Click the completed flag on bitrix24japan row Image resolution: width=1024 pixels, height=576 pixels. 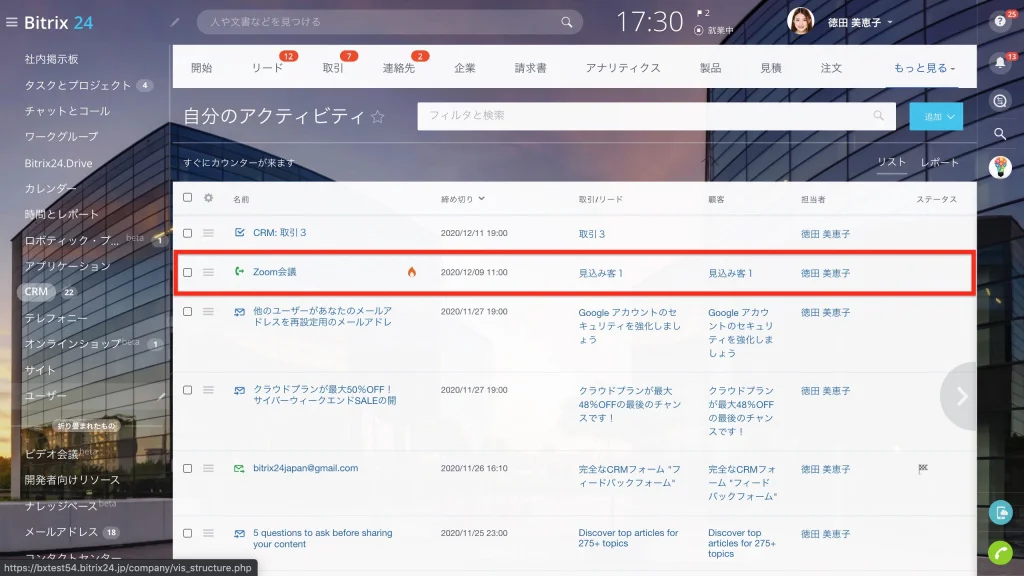[923, 468]
